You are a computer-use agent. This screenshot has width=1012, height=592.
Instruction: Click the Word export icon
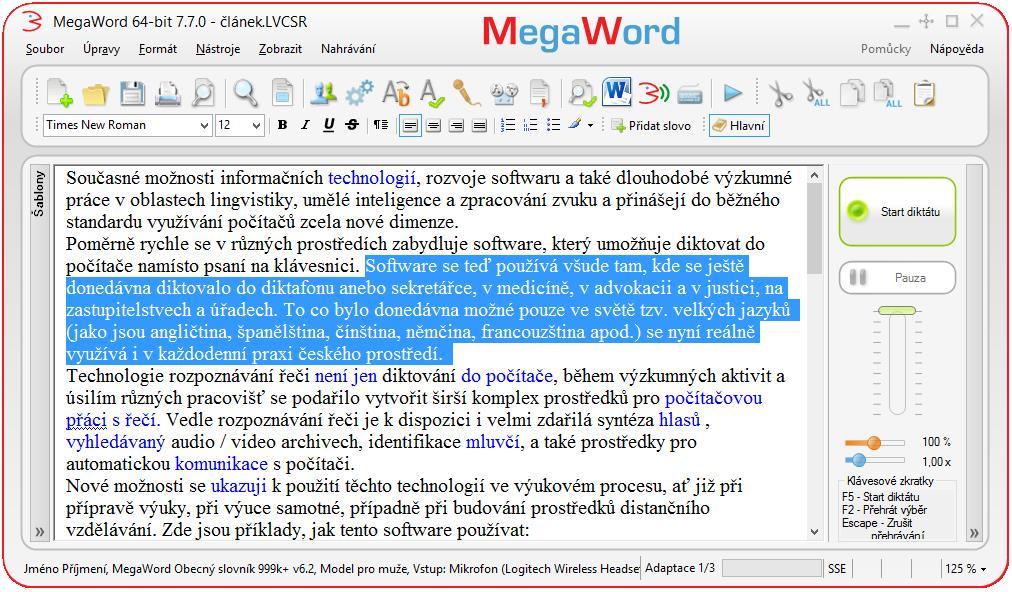point(616,92)
